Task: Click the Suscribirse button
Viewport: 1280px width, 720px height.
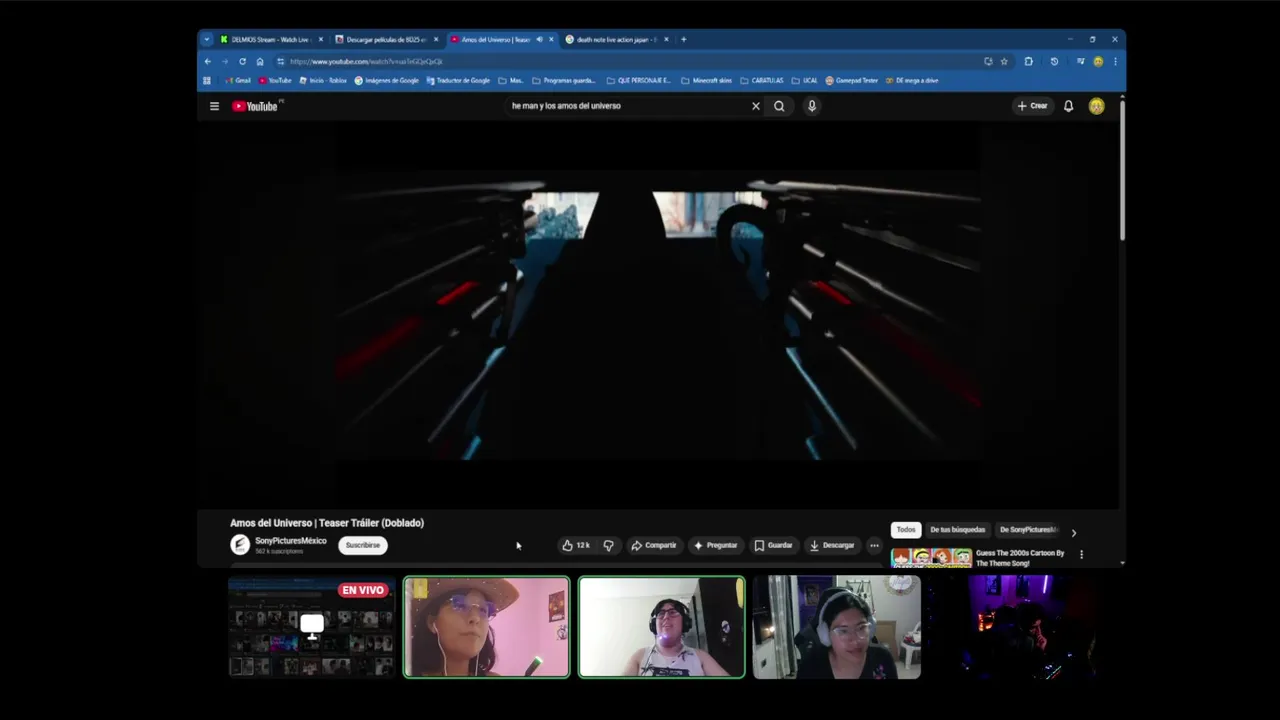Action: coord(363,545)
